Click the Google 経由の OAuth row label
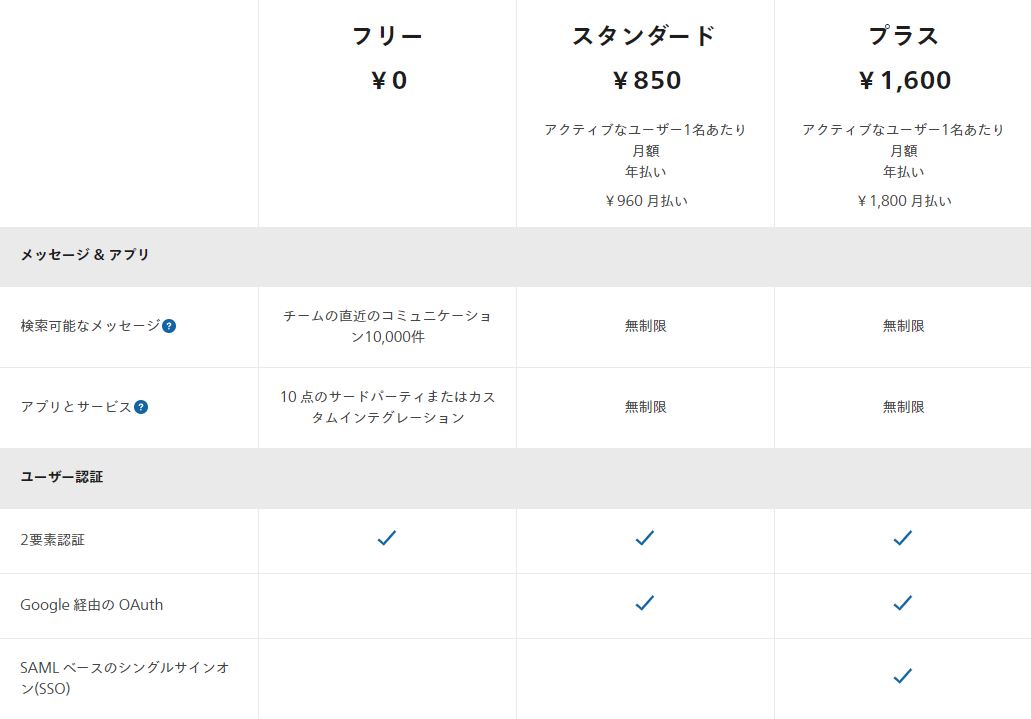 [x=91, y=605]
